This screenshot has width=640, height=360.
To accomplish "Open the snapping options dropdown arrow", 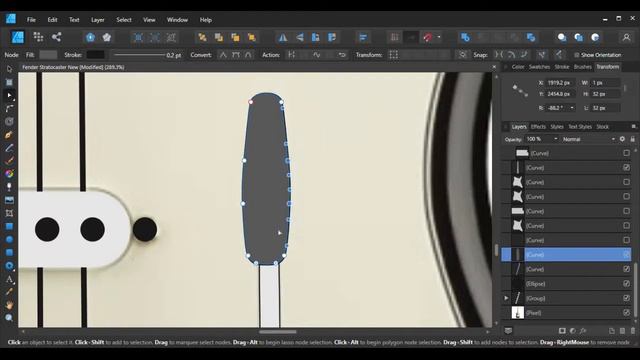I will click(x=439, y=38).
